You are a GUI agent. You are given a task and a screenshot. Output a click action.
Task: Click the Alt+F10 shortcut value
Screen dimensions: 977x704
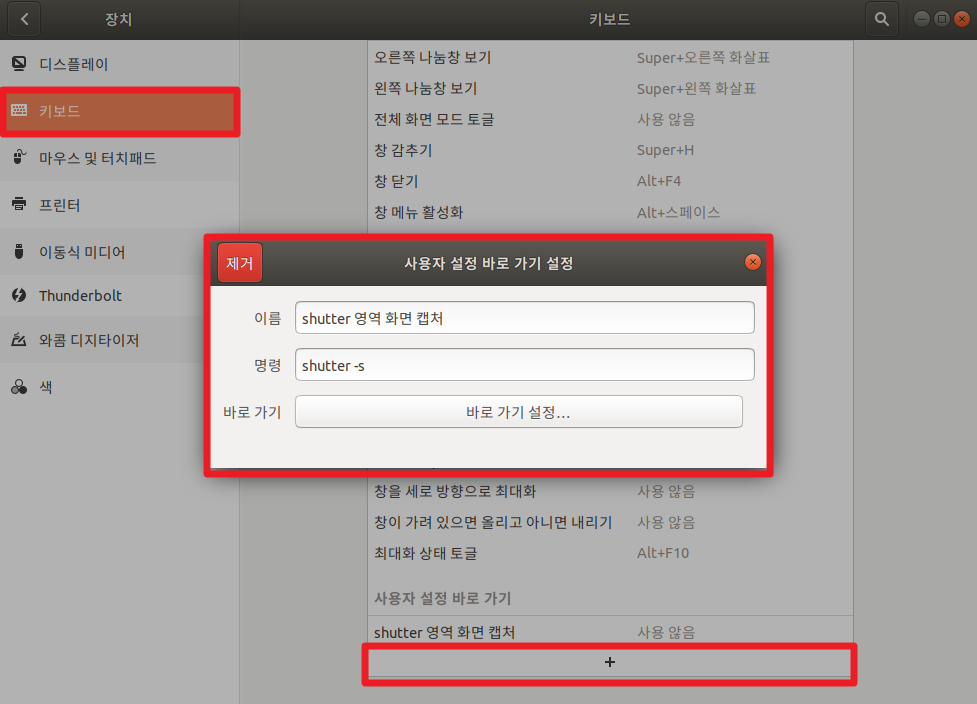tap(662, 553)
